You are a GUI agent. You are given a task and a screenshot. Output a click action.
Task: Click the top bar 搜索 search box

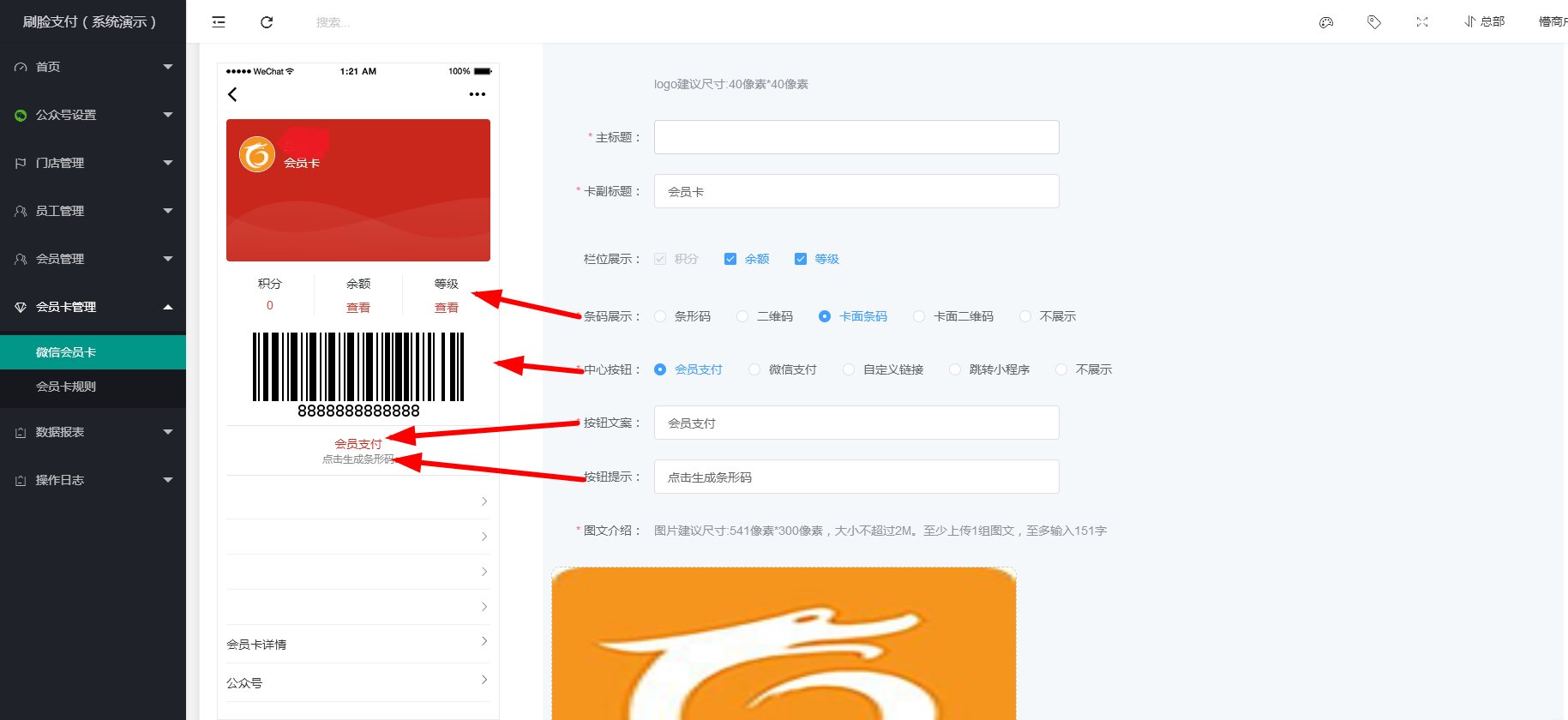[x=333, y=22]
